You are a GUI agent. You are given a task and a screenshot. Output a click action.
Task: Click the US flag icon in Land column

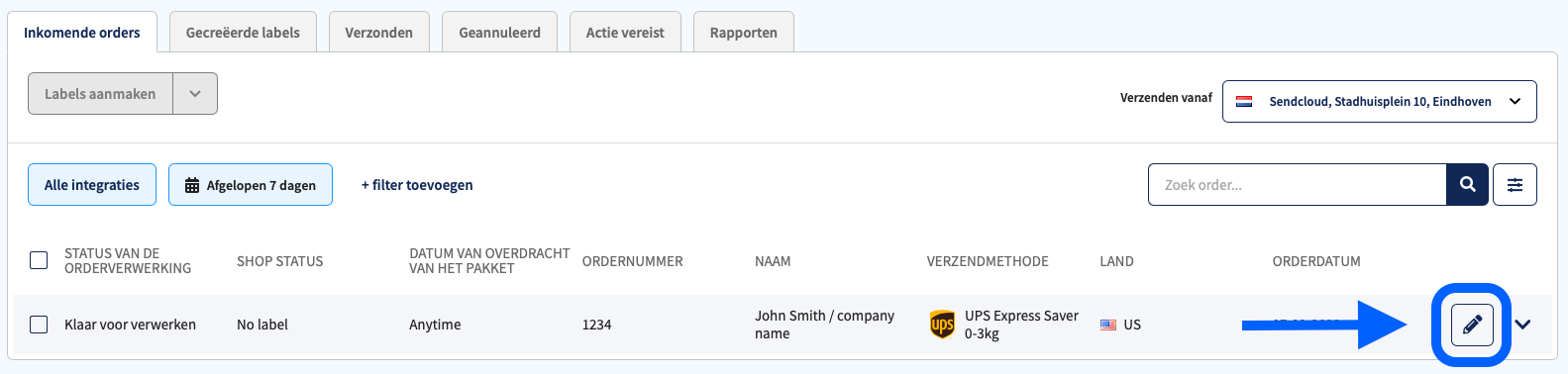(x=1108, y=325)
